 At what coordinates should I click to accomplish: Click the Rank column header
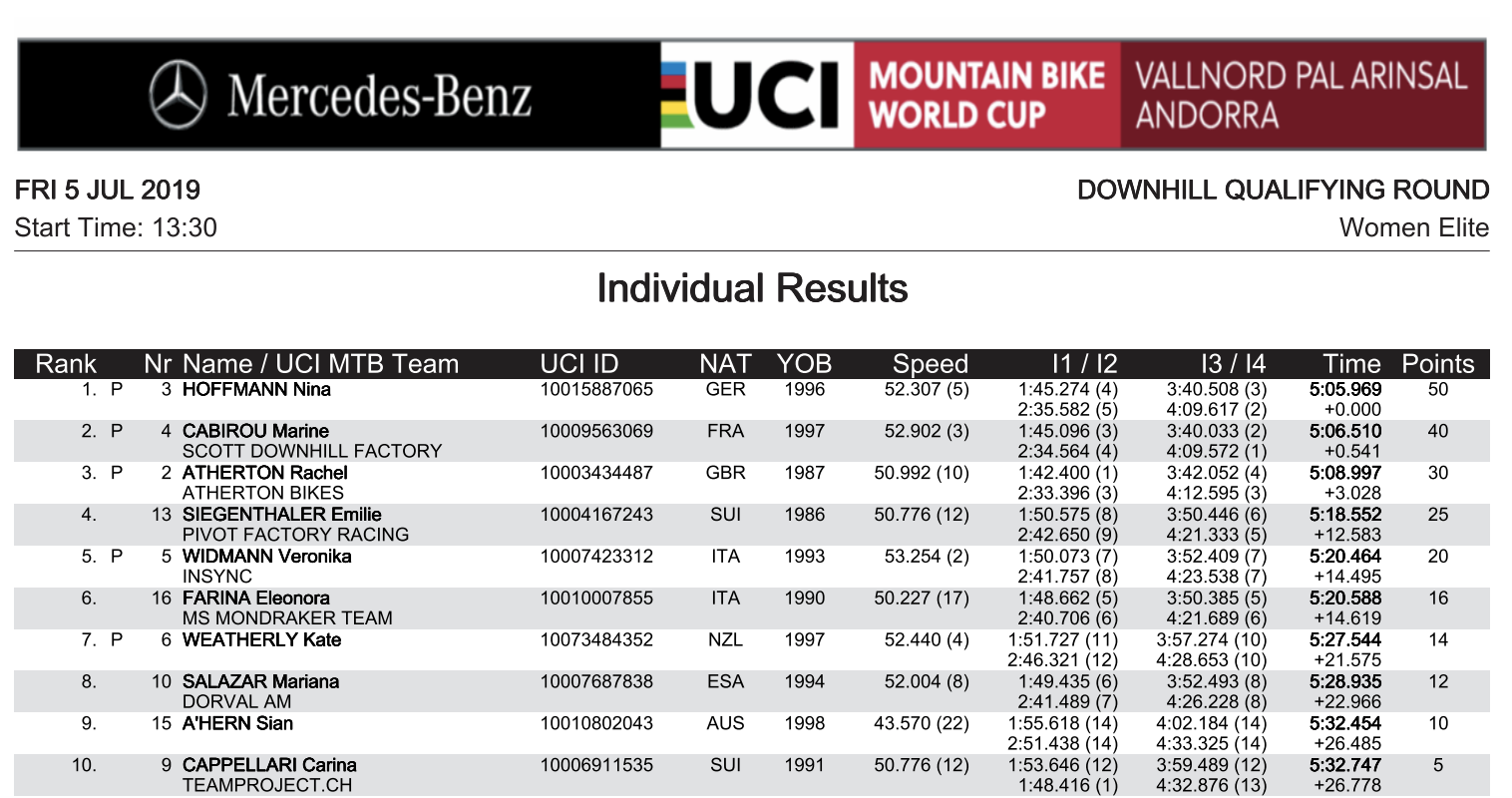[66, 364]
